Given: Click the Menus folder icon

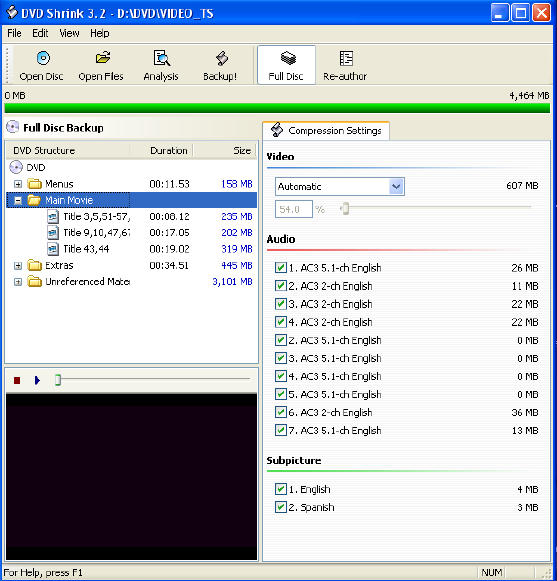Looking at the screenshot, I should coord(35,184).
